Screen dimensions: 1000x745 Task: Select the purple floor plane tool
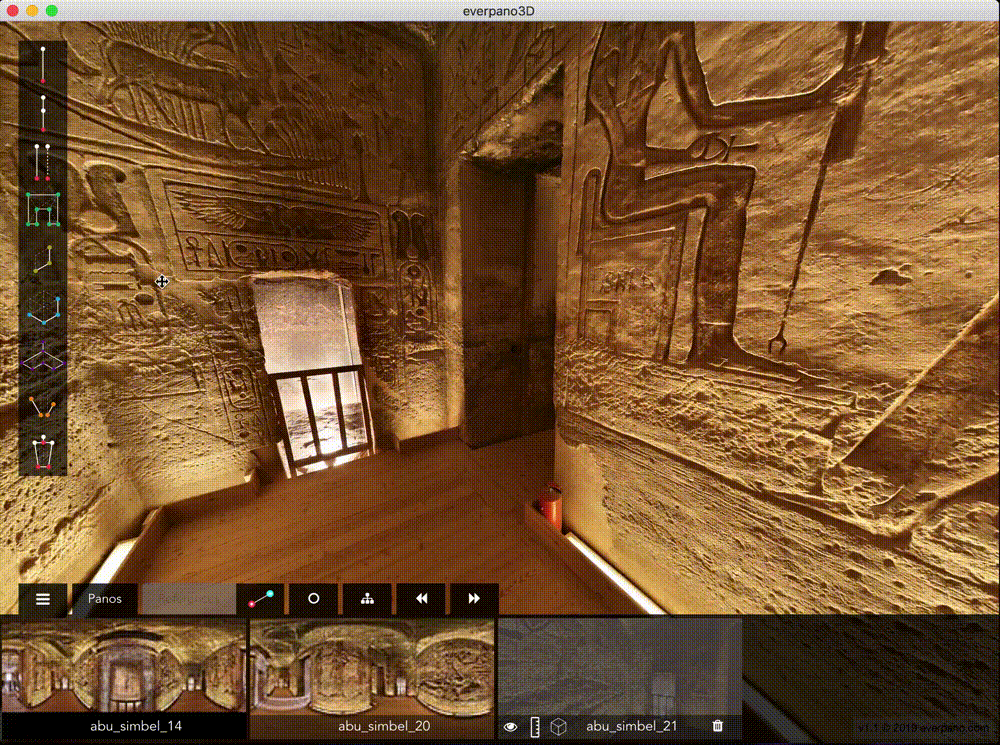(x=43, y=357)
